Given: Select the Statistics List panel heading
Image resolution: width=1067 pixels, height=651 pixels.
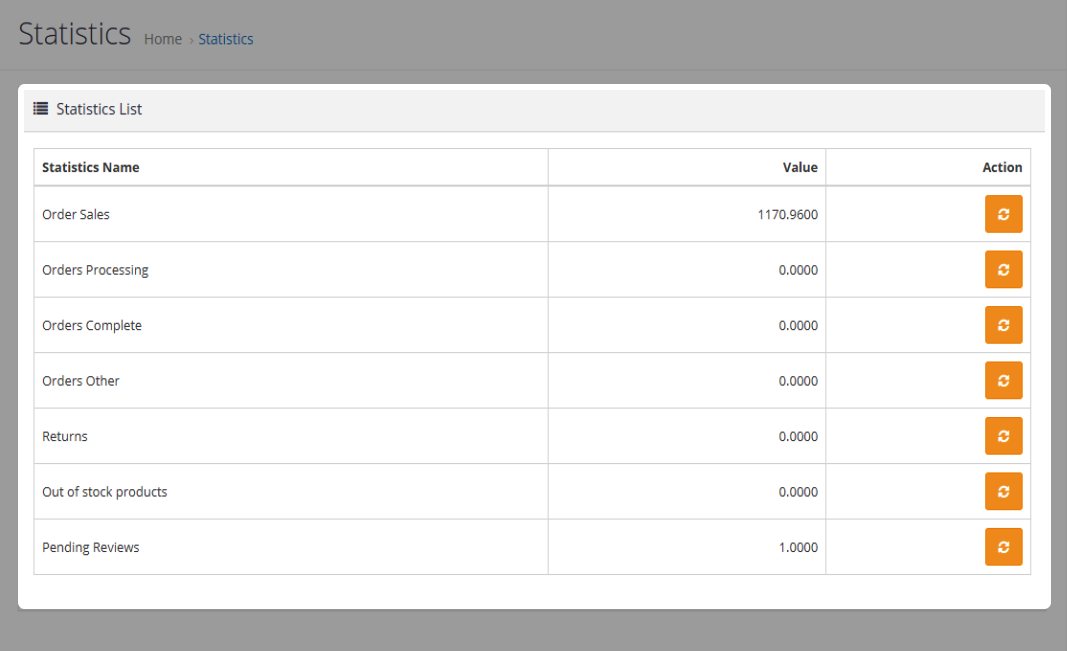Looking at the screenshot, I should click(x=99, y=109).
